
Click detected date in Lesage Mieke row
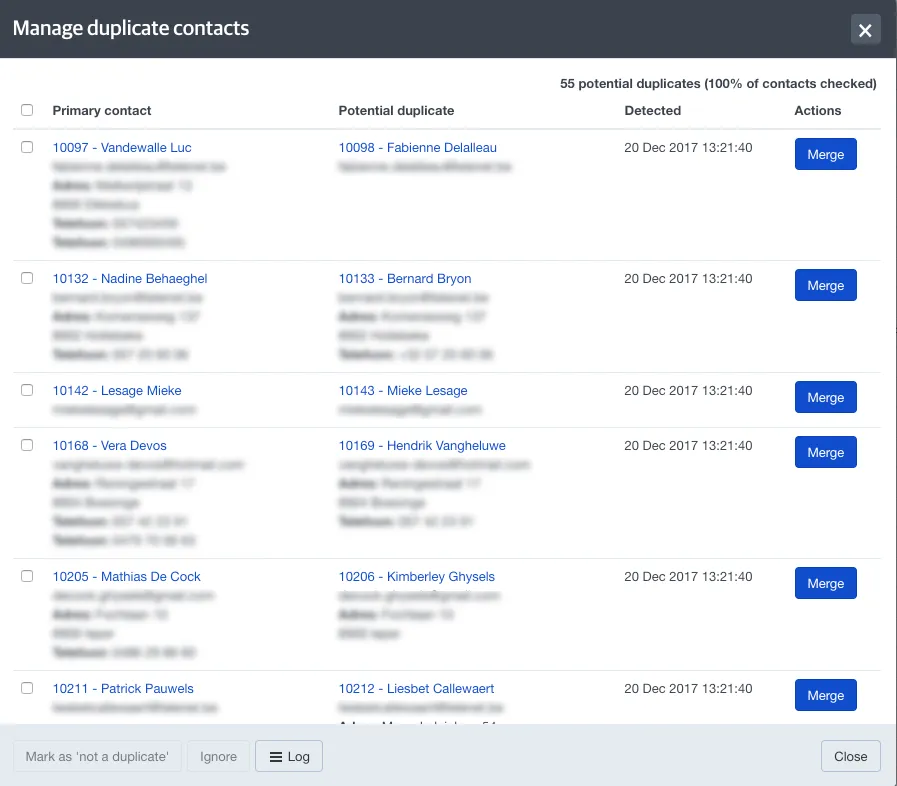click(688, 391)
